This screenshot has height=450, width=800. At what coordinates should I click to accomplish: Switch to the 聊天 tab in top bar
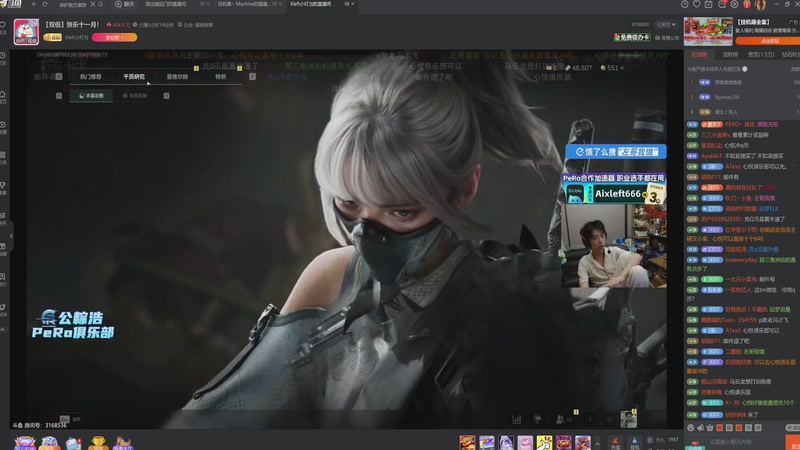(125, 4)
